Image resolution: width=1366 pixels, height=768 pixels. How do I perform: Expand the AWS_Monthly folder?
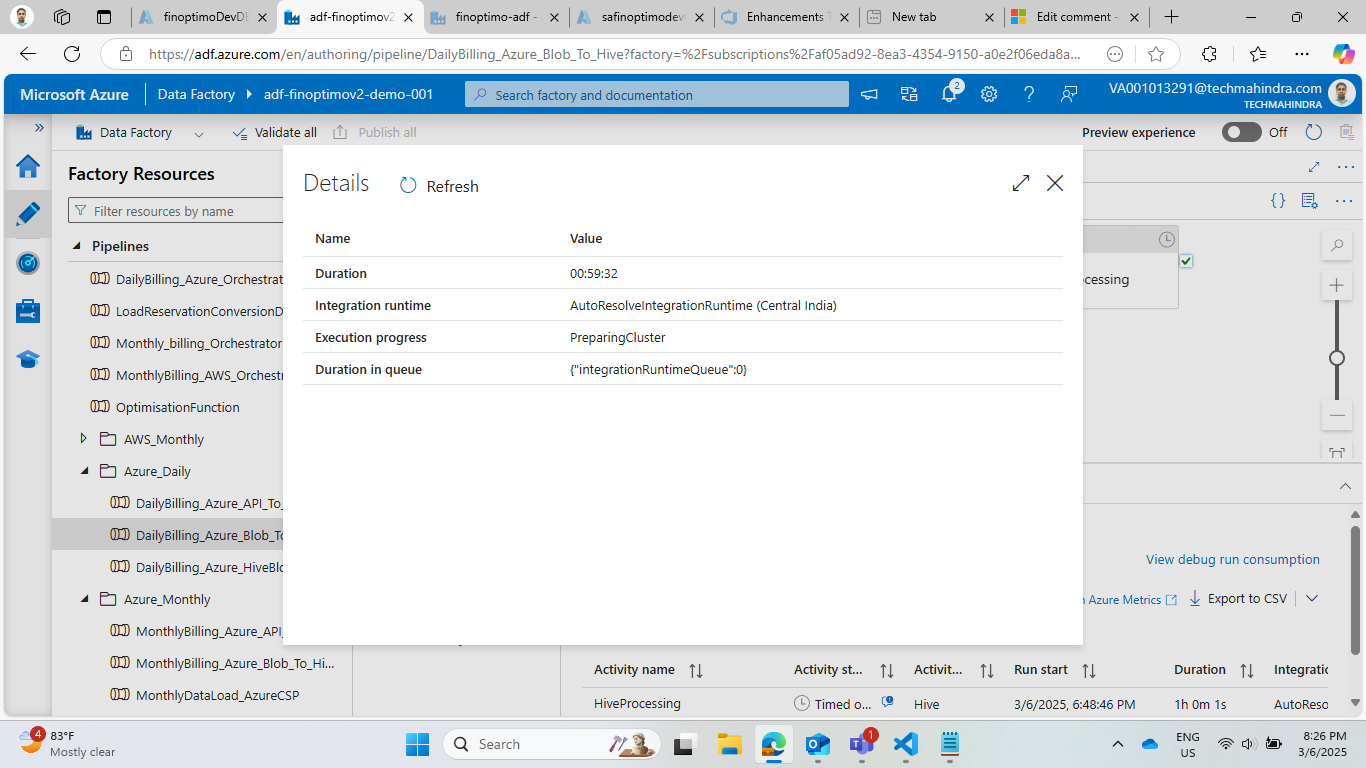pyautogui.click(x=84, y=439)
